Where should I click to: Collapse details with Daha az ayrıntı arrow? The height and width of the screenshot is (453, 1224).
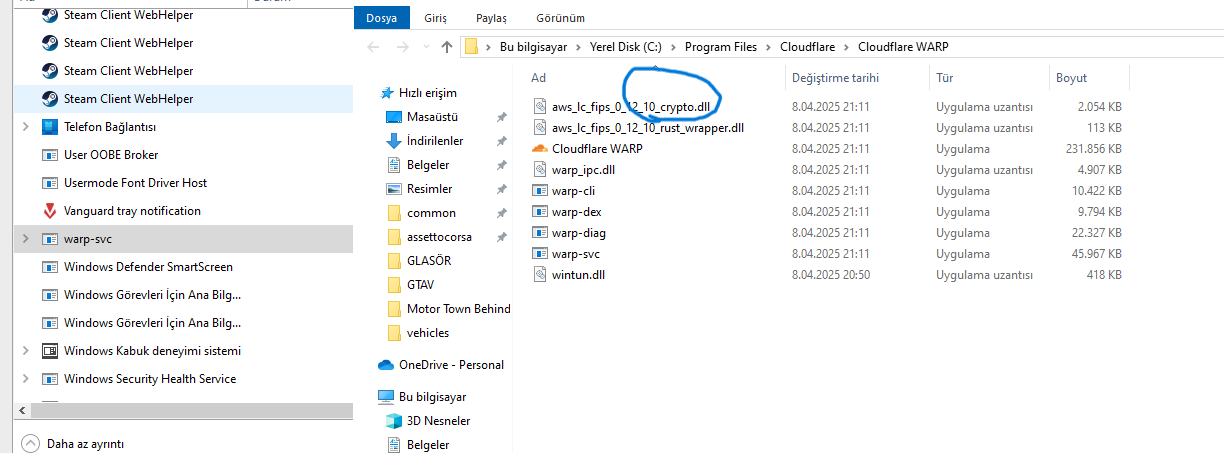[x=30, y=443]
